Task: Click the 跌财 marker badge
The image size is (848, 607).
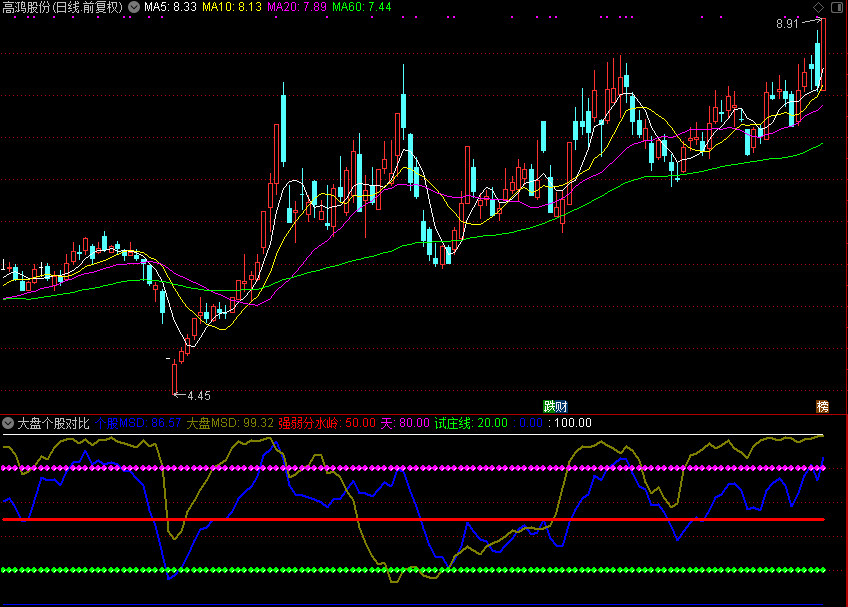Action: tap(555, 406)
